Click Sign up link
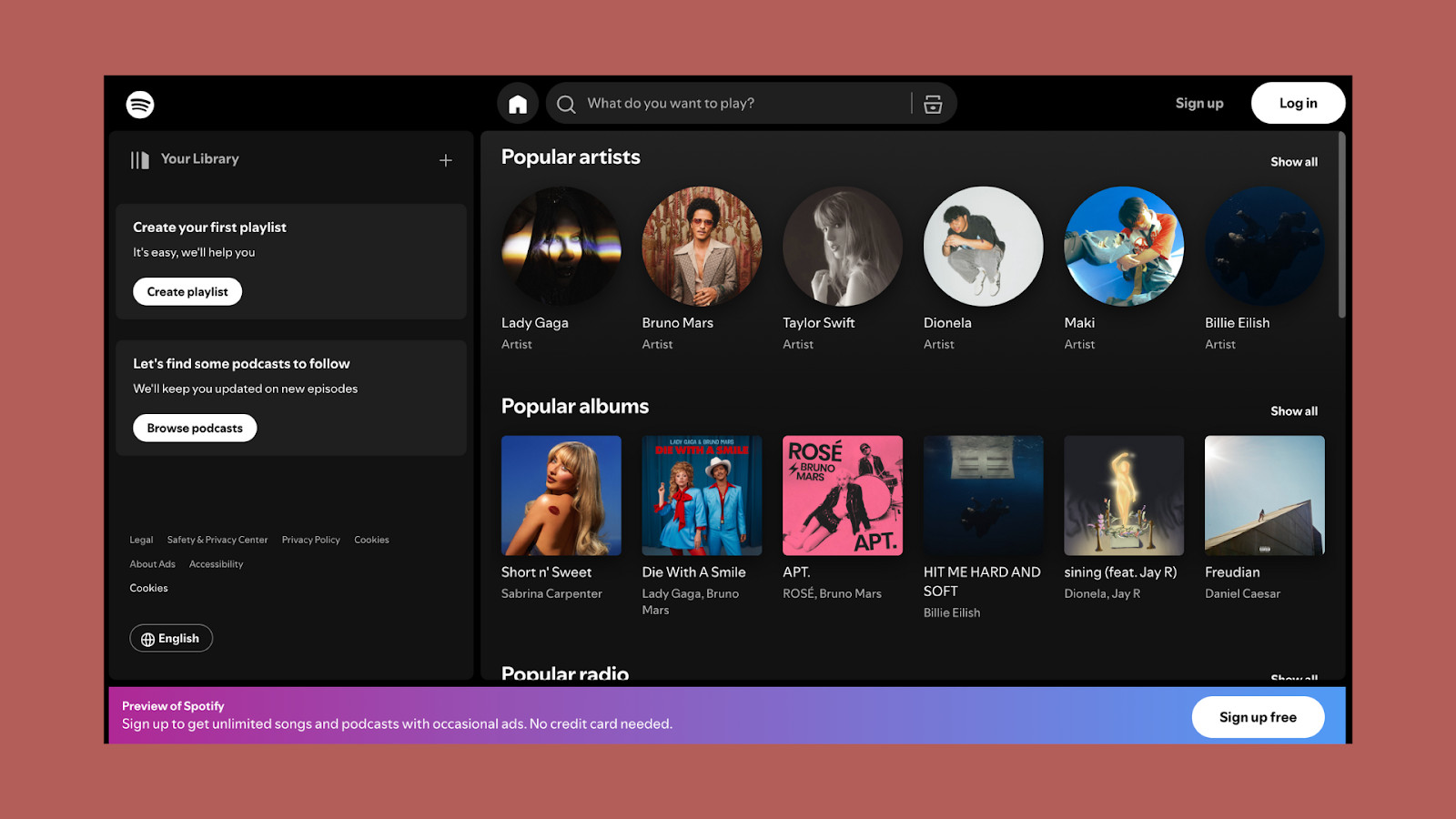 click(1199, 104)
